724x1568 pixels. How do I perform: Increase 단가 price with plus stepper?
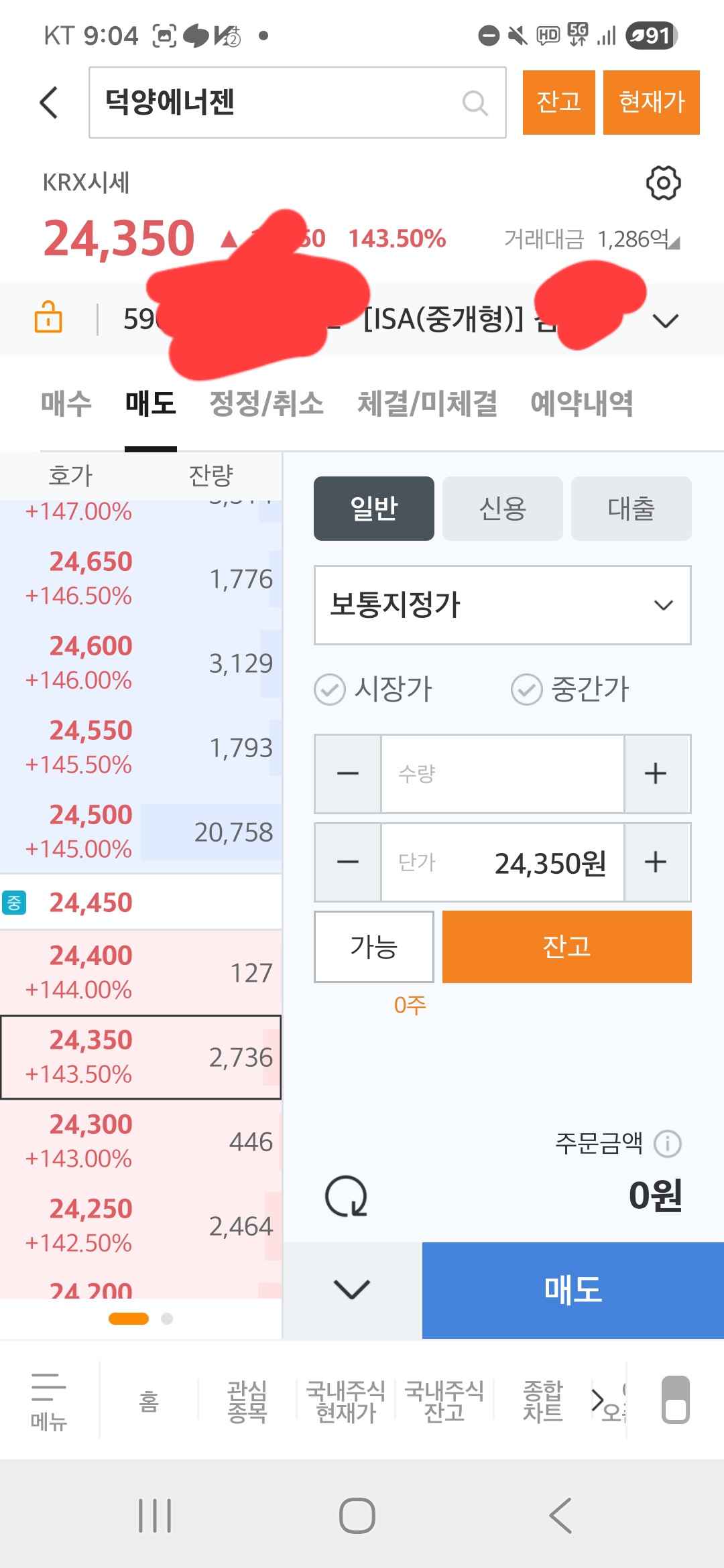(x=656, y=862)
